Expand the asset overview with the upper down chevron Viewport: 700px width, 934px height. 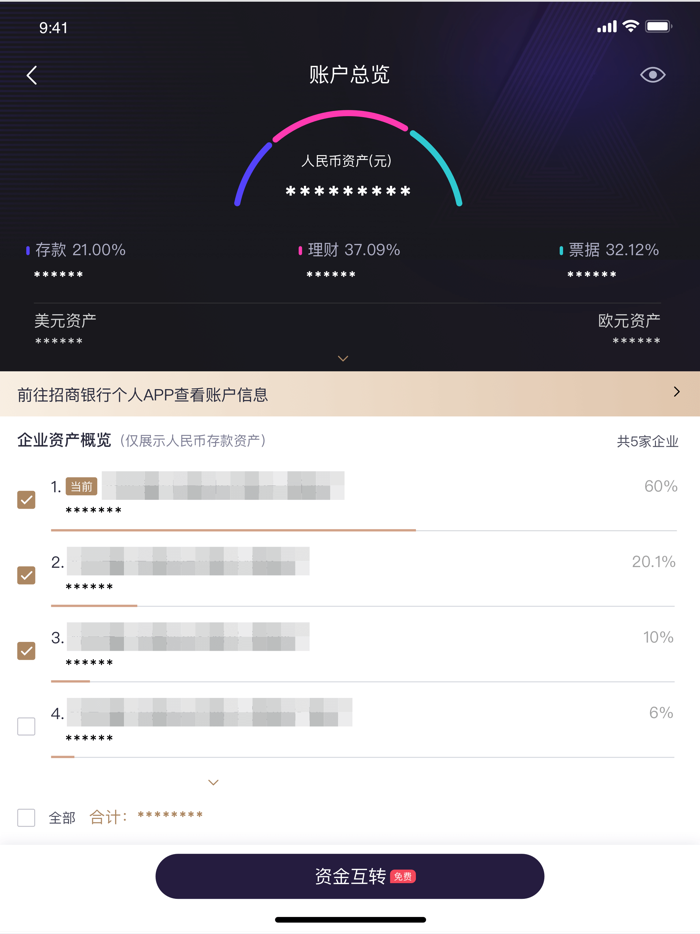tap(343, 358)
